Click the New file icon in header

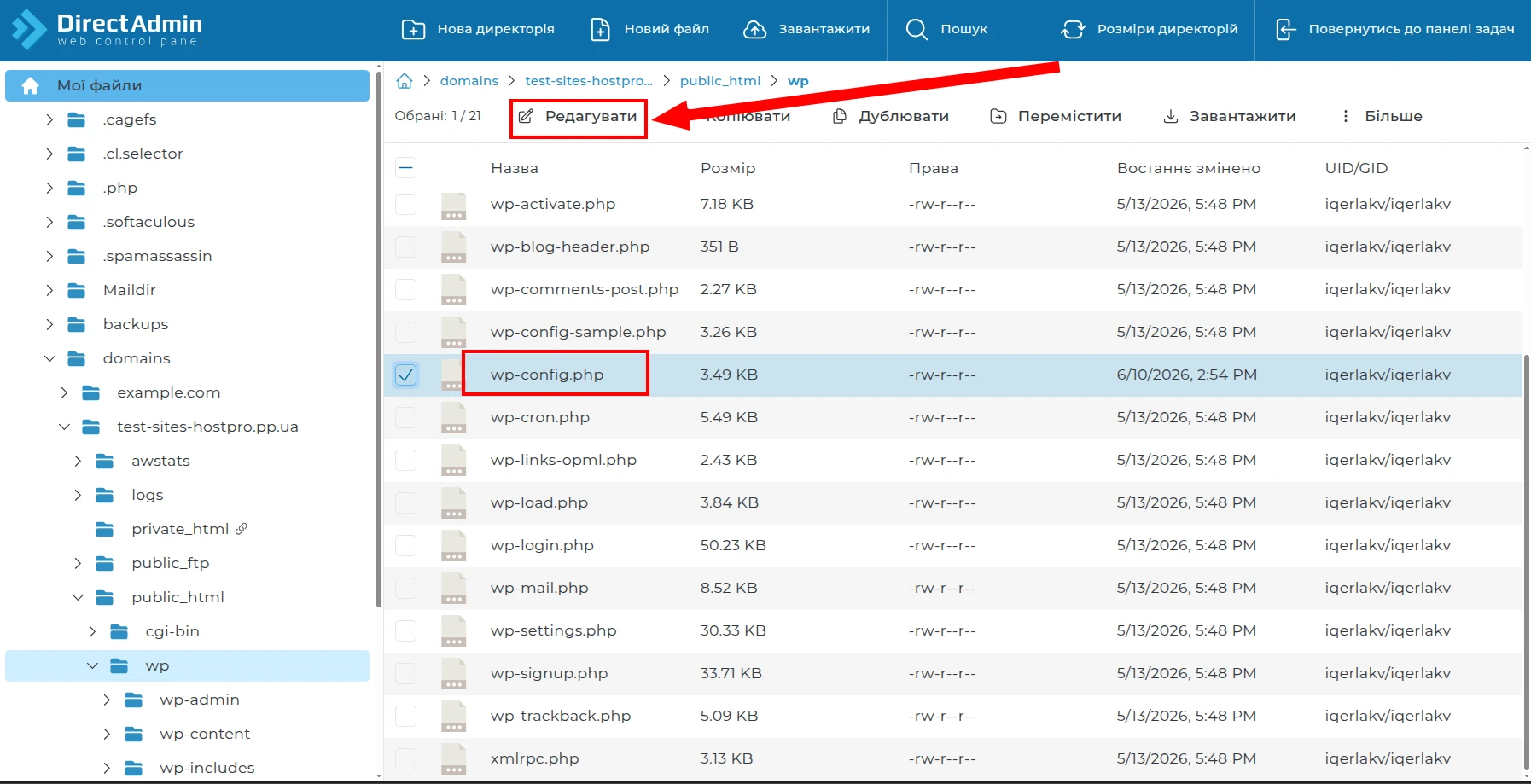pyautogui.click(x=601, y=30)
